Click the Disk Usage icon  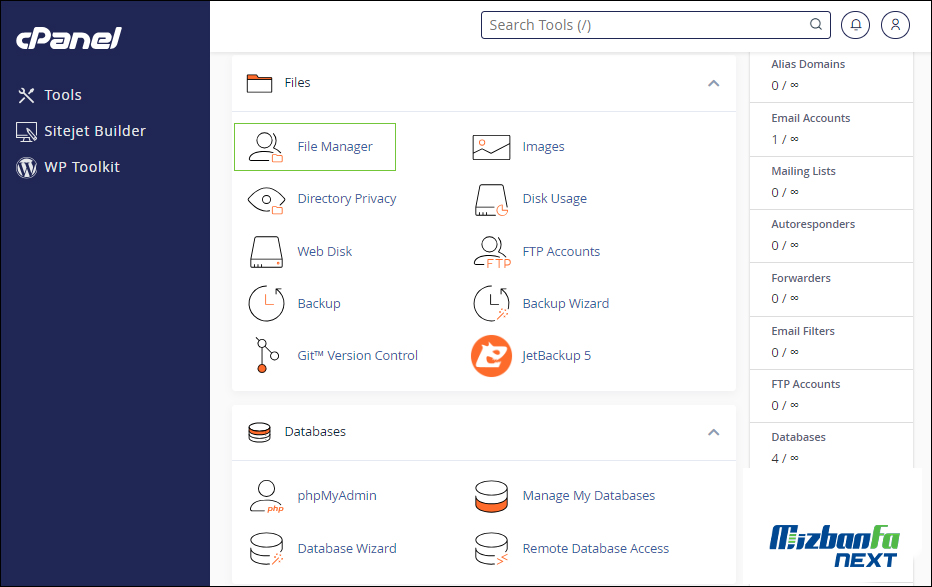491,199
